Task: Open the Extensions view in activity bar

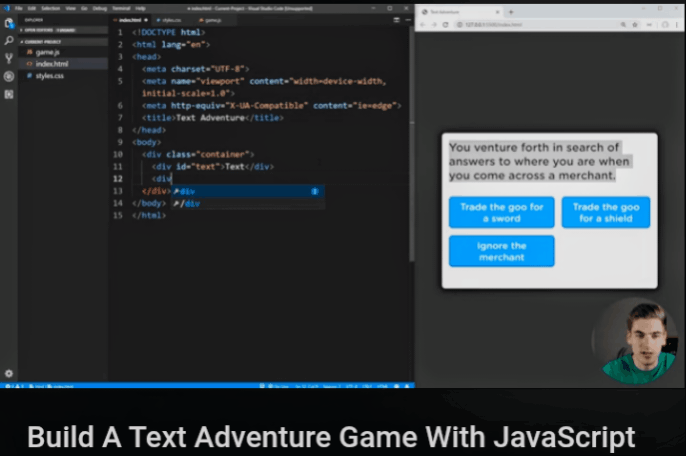Action: pos(9,94)
